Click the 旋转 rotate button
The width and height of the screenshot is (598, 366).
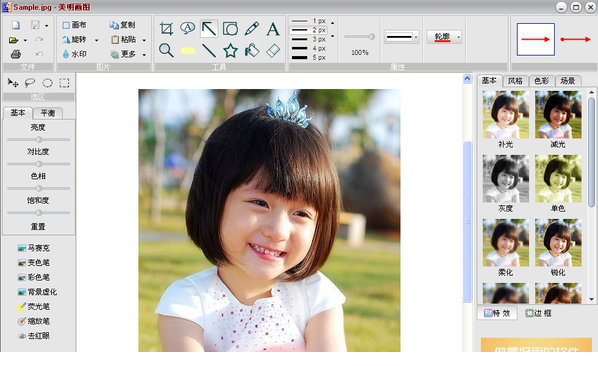tap(74, 39)
